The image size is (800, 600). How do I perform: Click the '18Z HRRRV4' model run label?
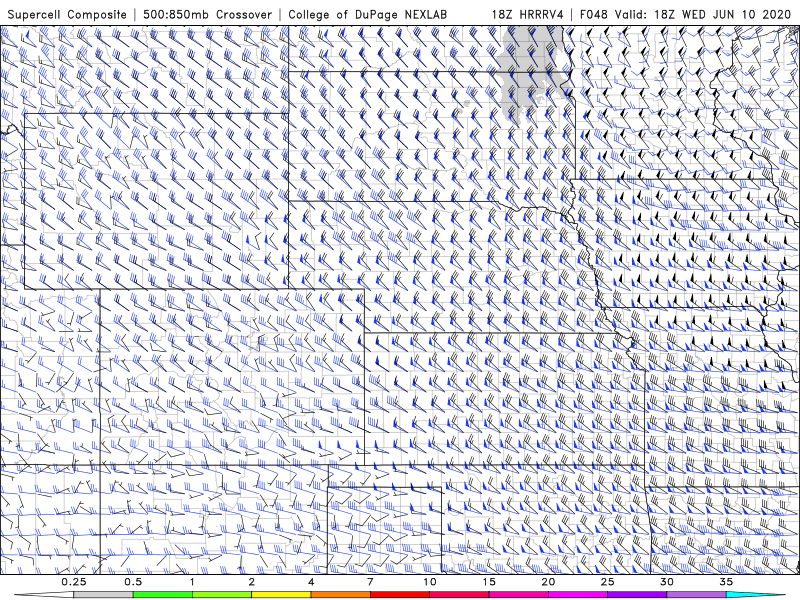click(528, 14)
